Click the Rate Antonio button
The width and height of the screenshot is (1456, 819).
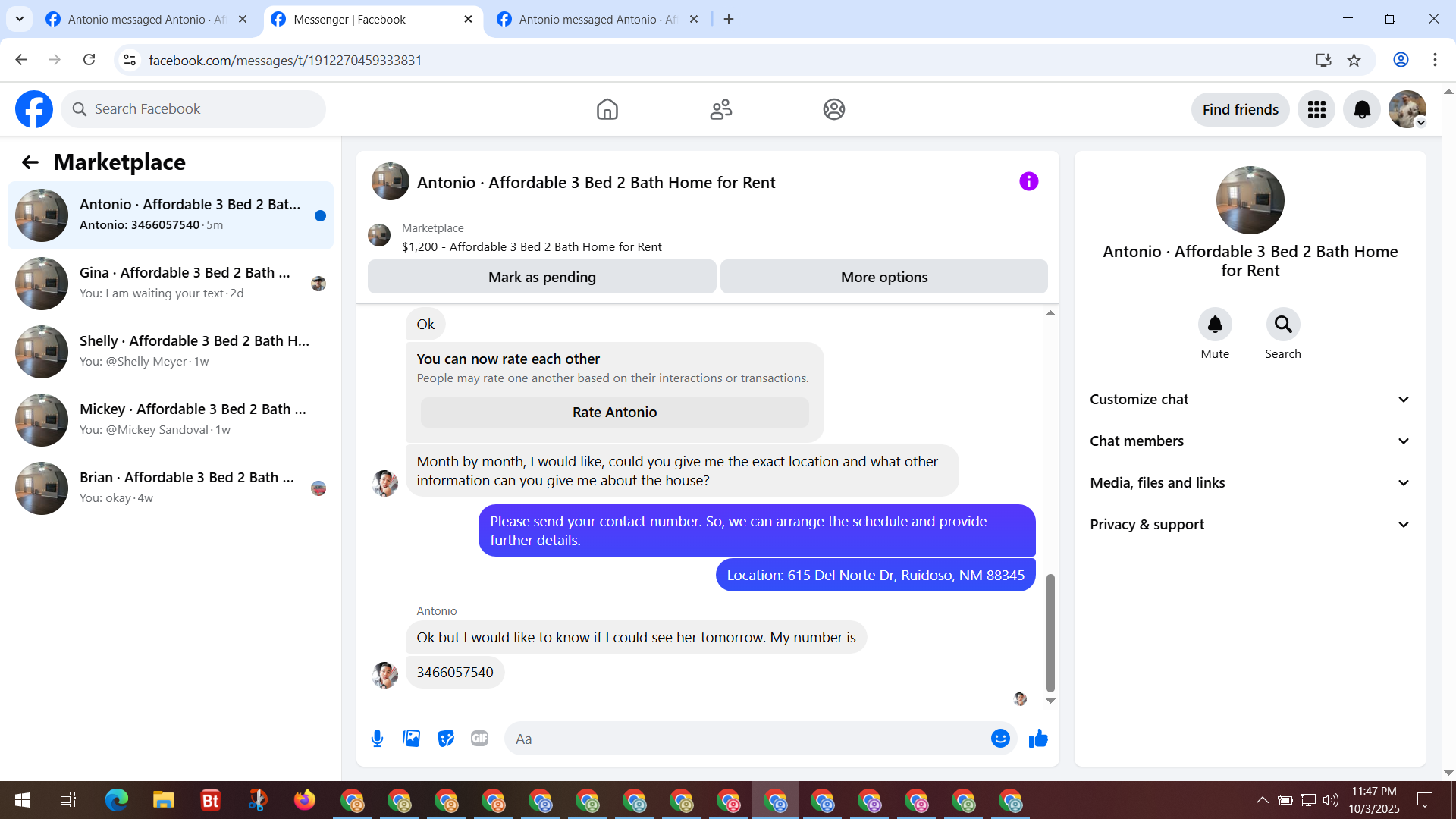tap(615, 413)
